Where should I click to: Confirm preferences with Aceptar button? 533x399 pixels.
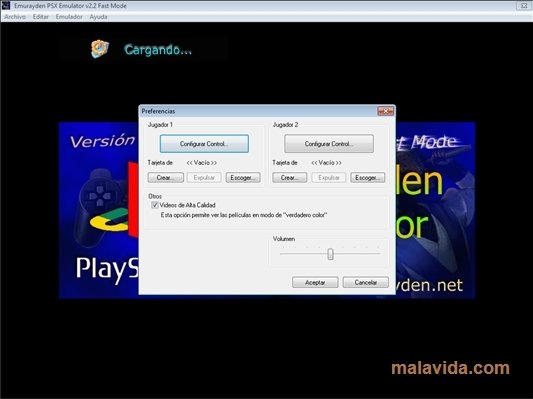pyautogui.click(x=315, y=282)
